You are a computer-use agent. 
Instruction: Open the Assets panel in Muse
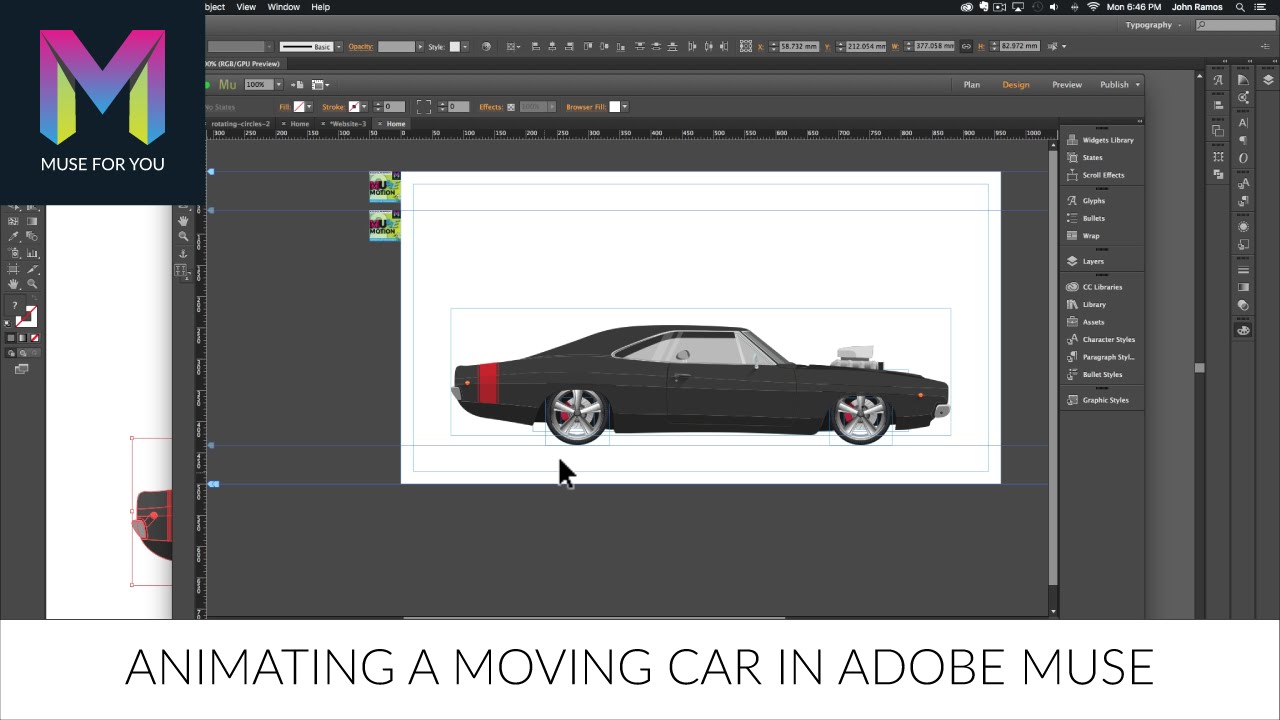tap(1086, 322)
